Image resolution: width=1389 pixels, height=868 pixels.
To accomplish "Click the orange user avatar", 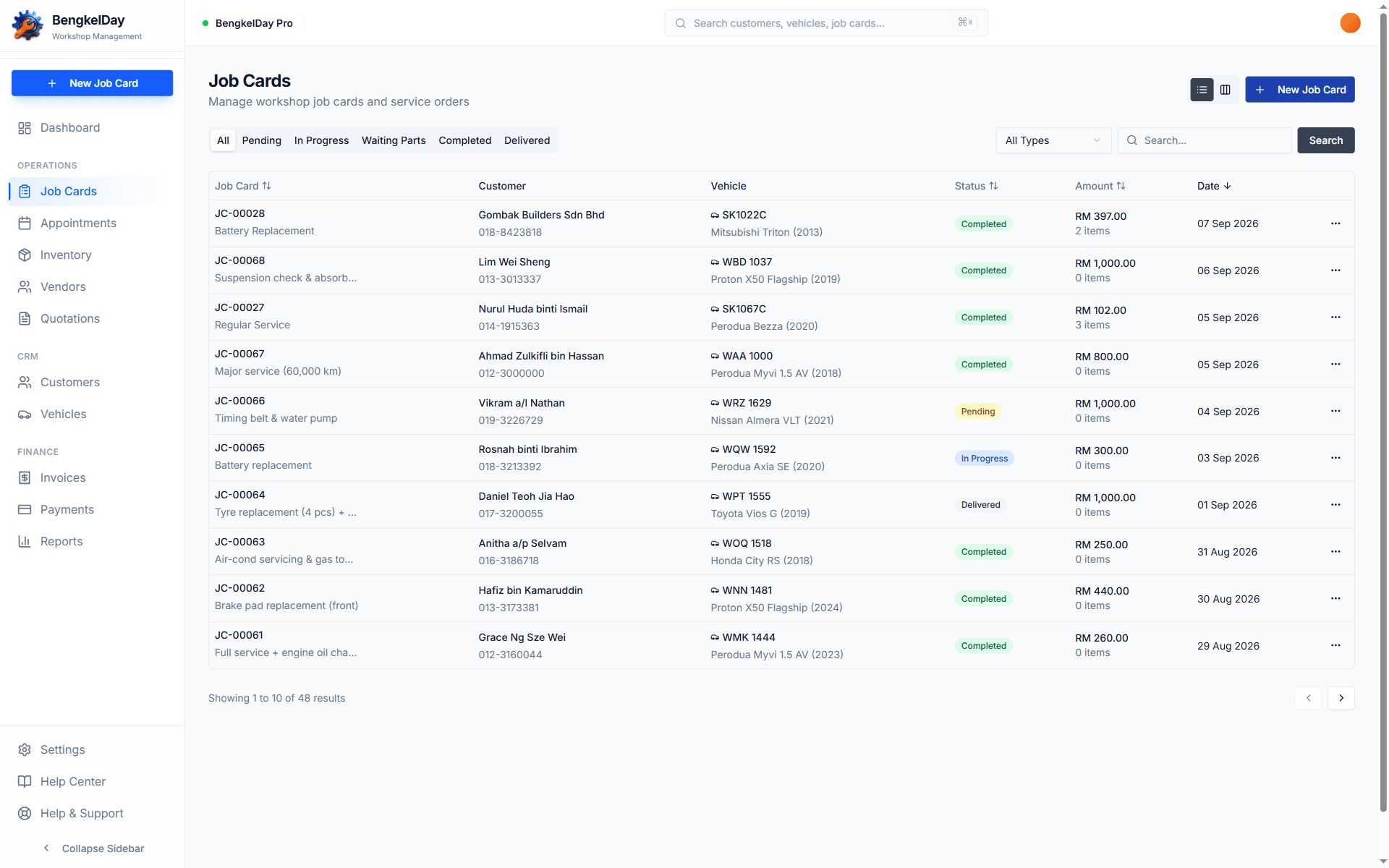I will [1350, 23].
